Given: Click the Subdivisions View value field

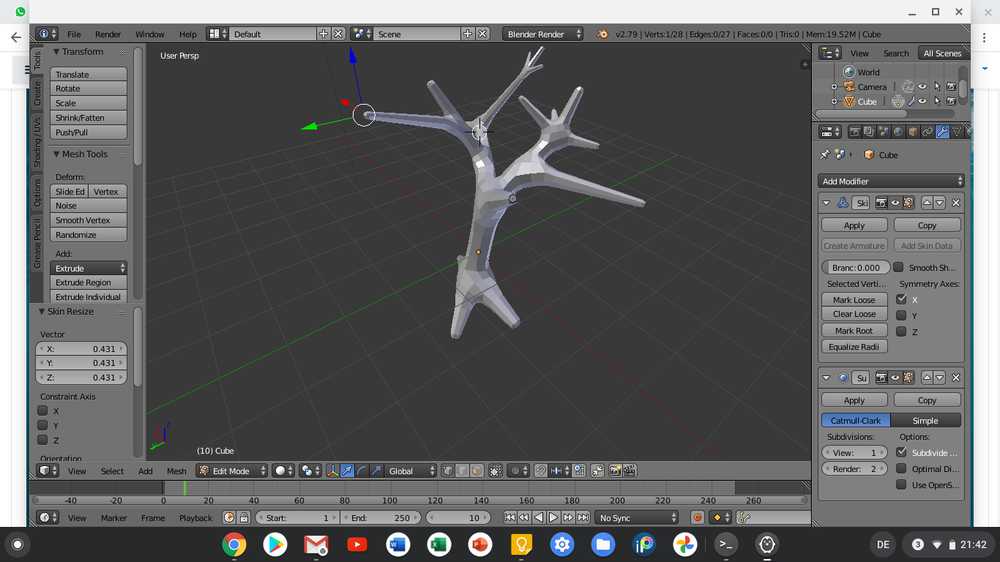Looking at the screenshot, I should tap(853, 453).
